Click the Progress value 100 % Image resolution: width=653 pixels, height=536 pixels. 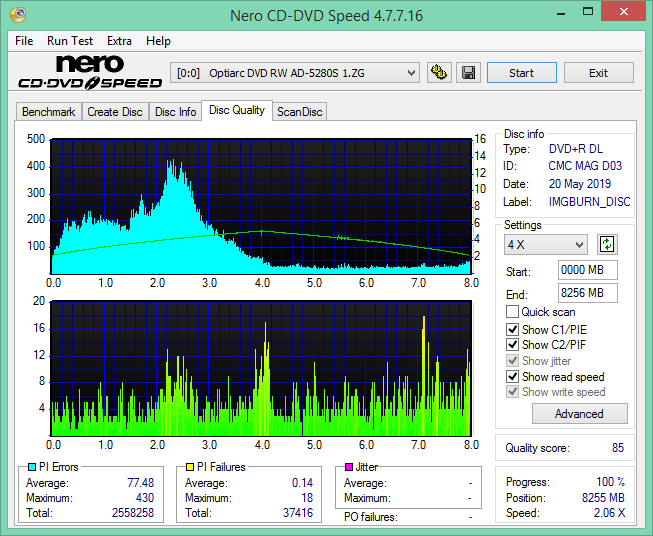coord(611,482)
